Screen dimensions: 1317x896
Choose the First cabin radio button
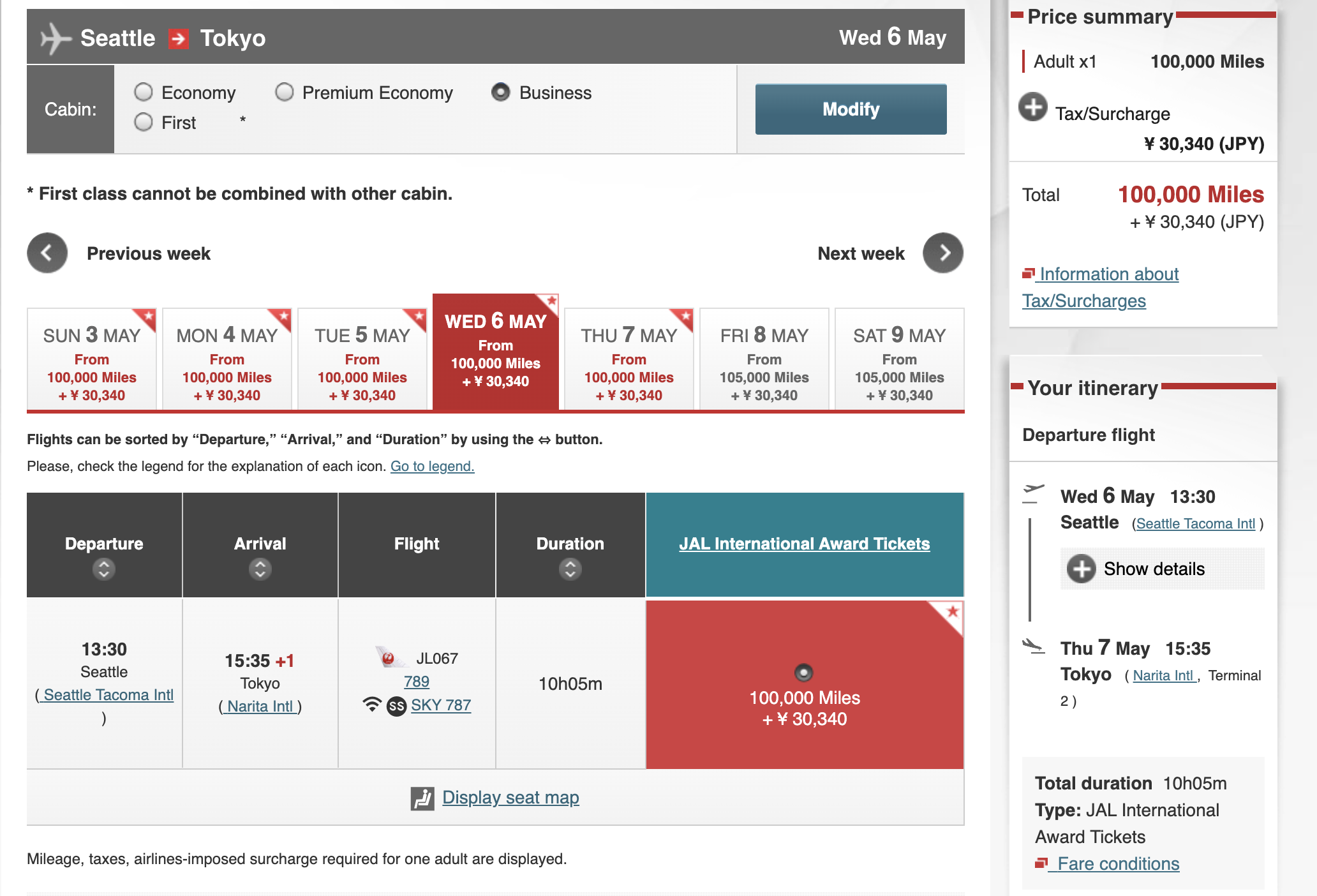coord(144,123)
